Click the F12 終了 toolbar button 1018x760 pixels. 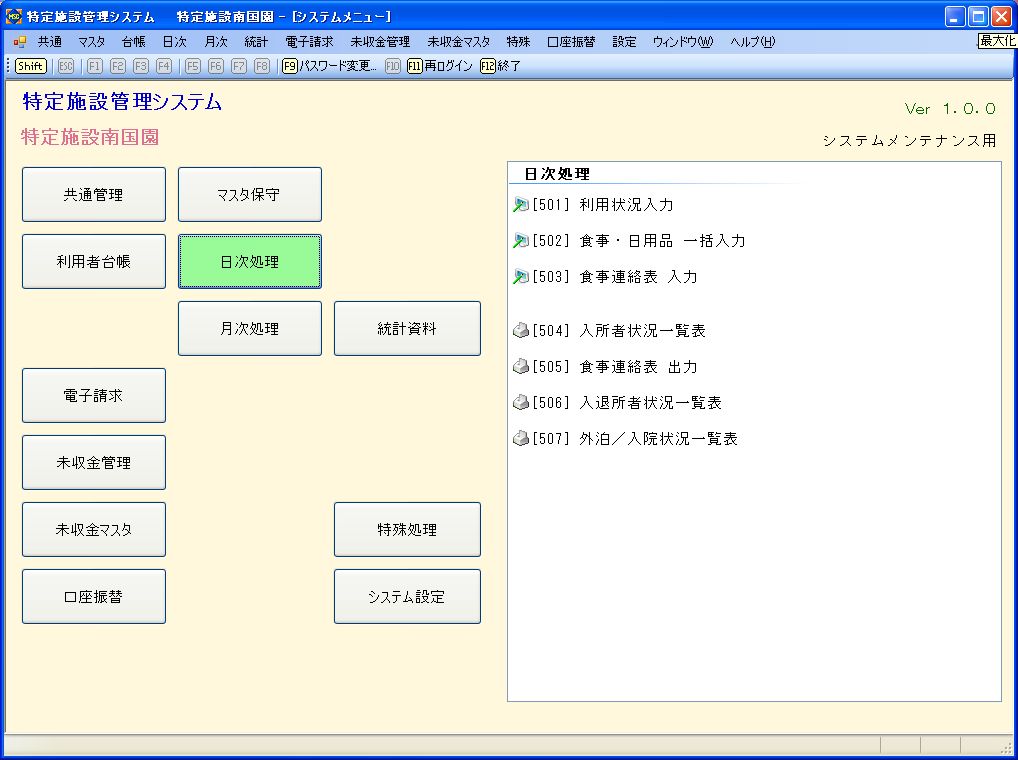(501, 66)
